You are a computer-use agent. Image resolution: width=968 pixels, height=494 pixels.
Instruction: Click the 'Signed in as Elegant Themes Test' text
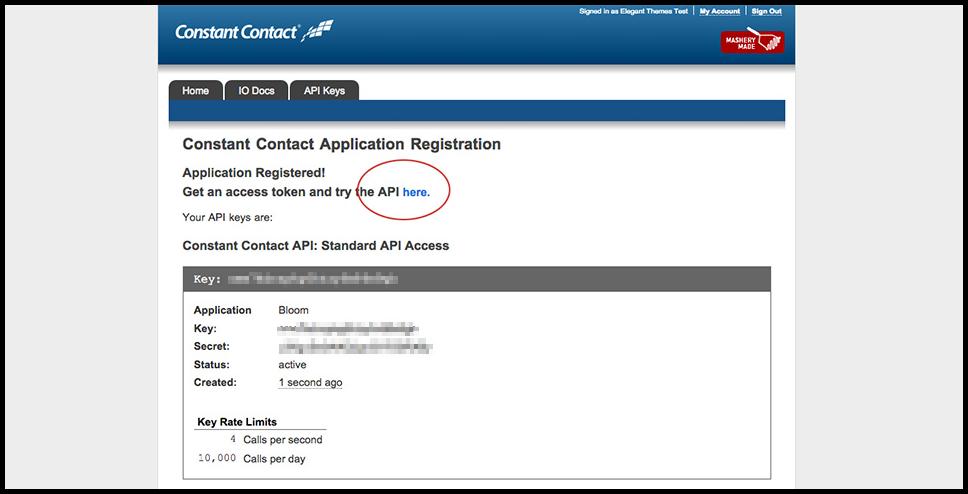click(634, 11)
